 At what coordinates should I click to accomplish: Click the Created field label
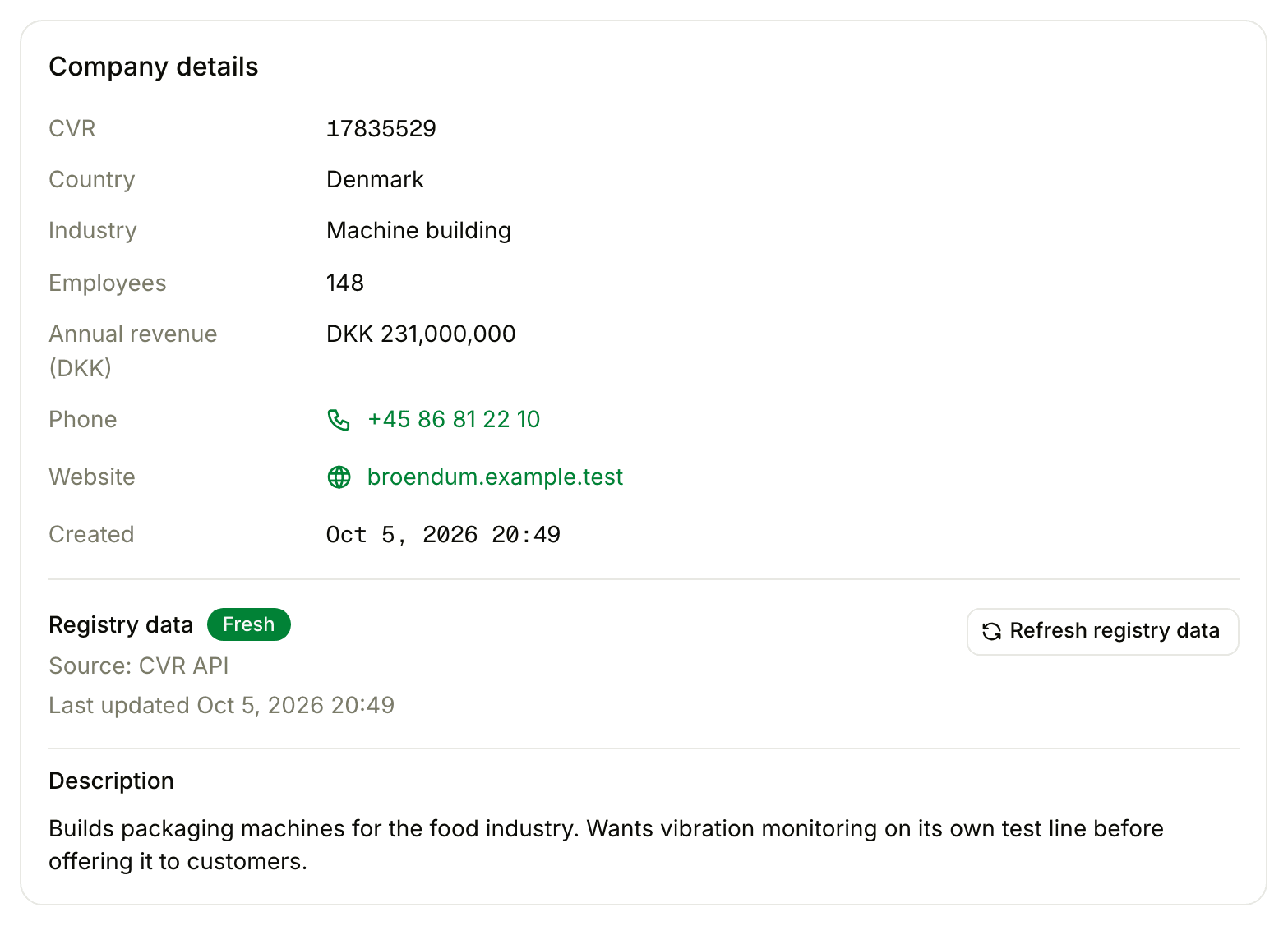[x=91, y=535]
